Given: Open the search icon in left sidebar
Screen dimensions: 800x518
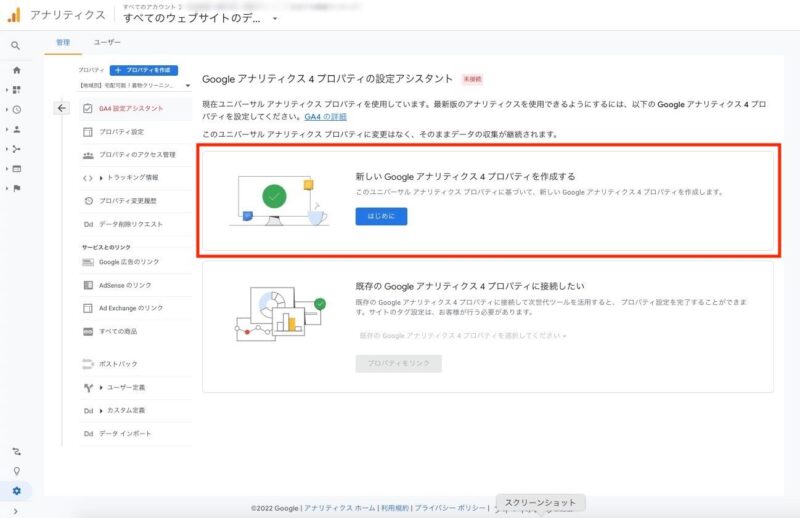Looking at the screenshot, I should [x=16, y=45].
